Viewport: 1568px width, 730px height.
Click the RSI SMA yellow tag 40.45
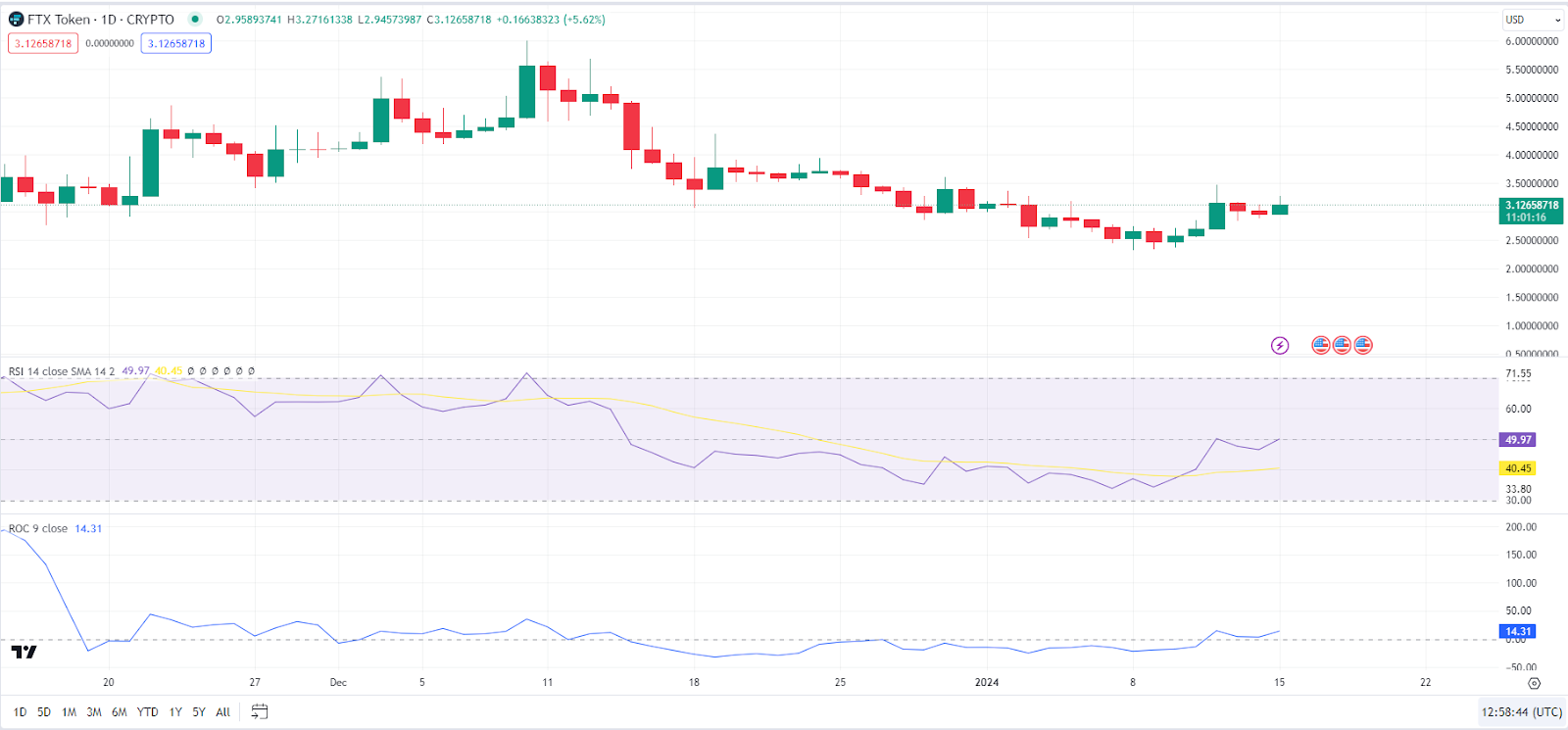[1518, 468]
